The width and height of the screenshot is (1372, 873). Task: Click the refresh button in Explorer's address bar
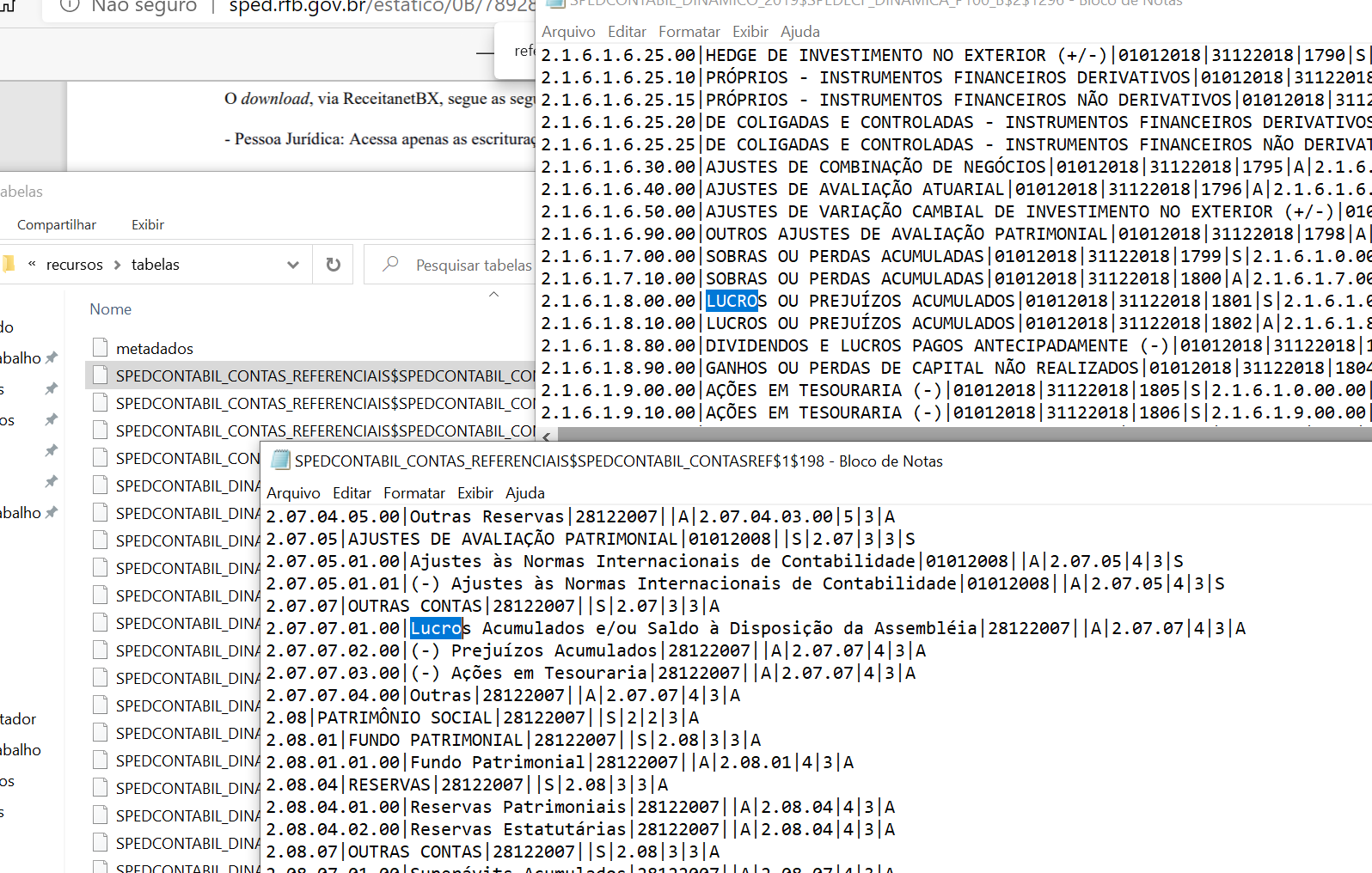pos(334,265)
